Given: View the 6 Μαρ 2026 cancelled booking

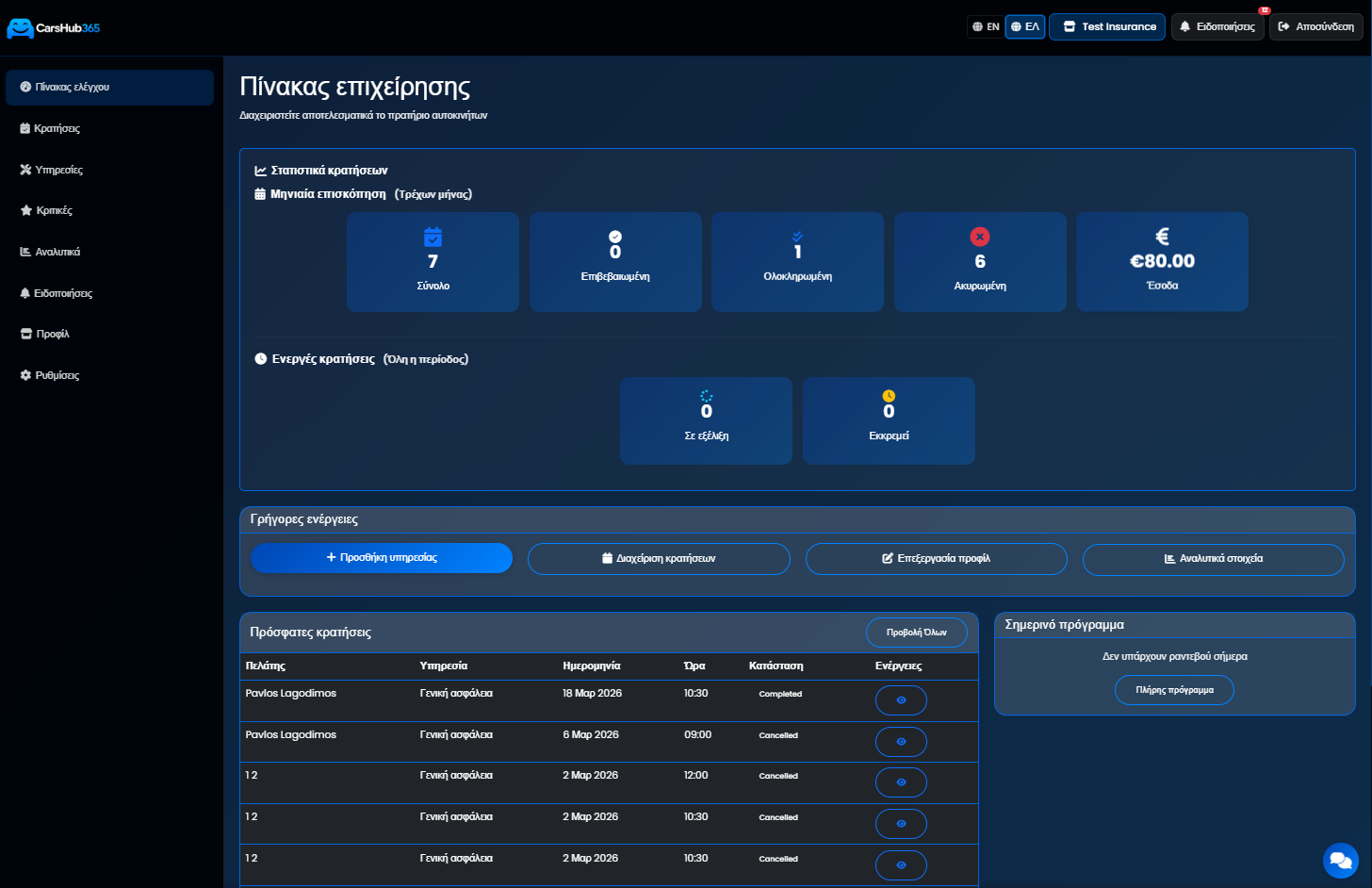Looking at the screenshot, I should [901, 742].
